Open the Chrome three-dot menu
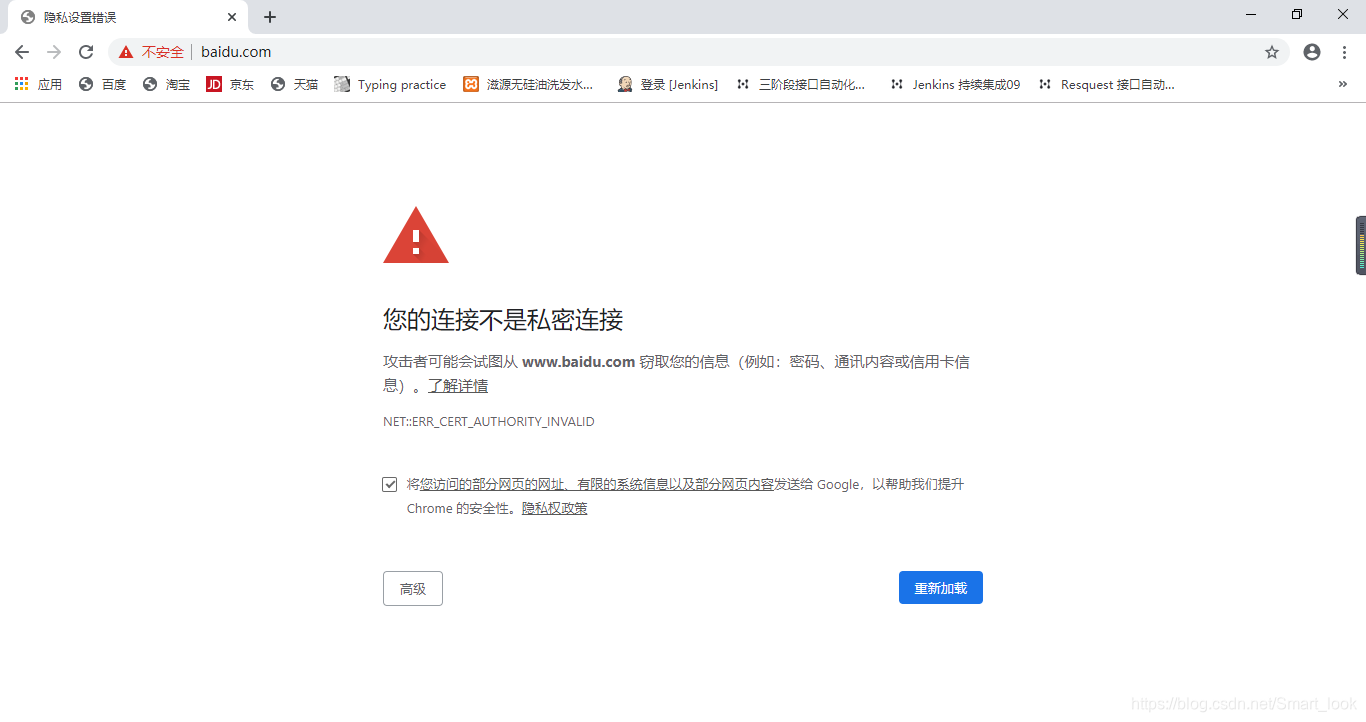This screenshot has height=722, width=1366. coord(1344,52)
